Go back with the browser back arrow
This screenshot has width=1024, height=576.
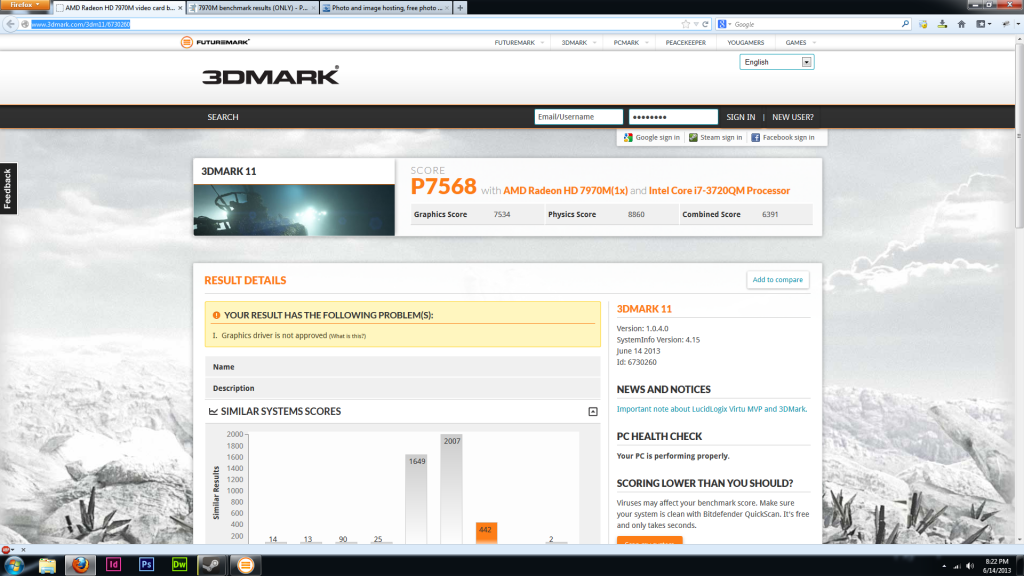10,24
